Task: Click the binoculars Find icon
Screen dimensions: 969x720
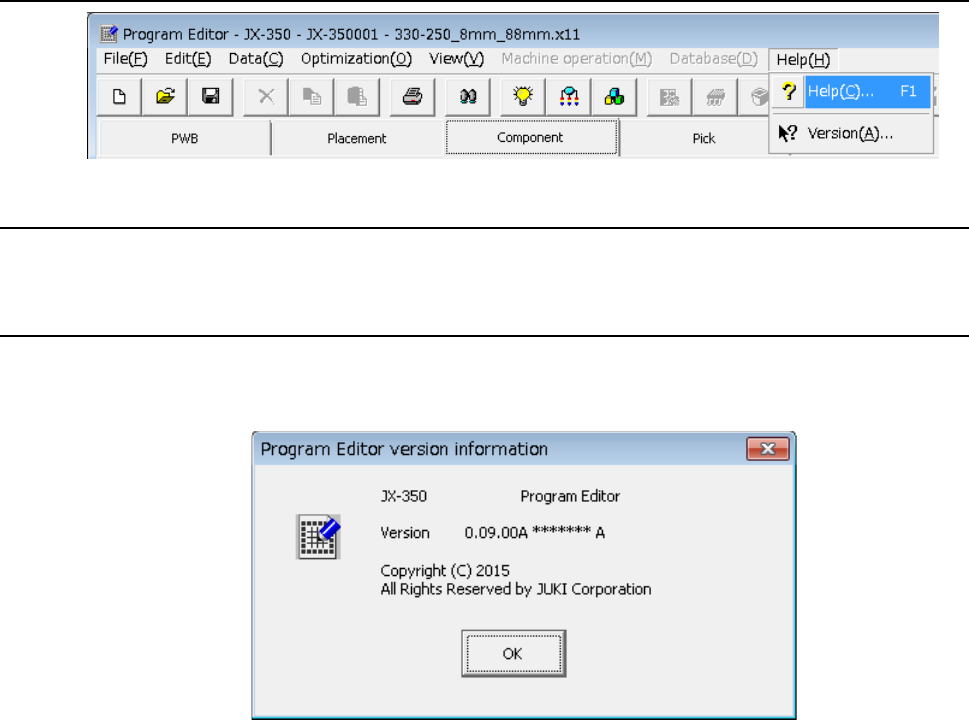Action: (x=468, y=96)
